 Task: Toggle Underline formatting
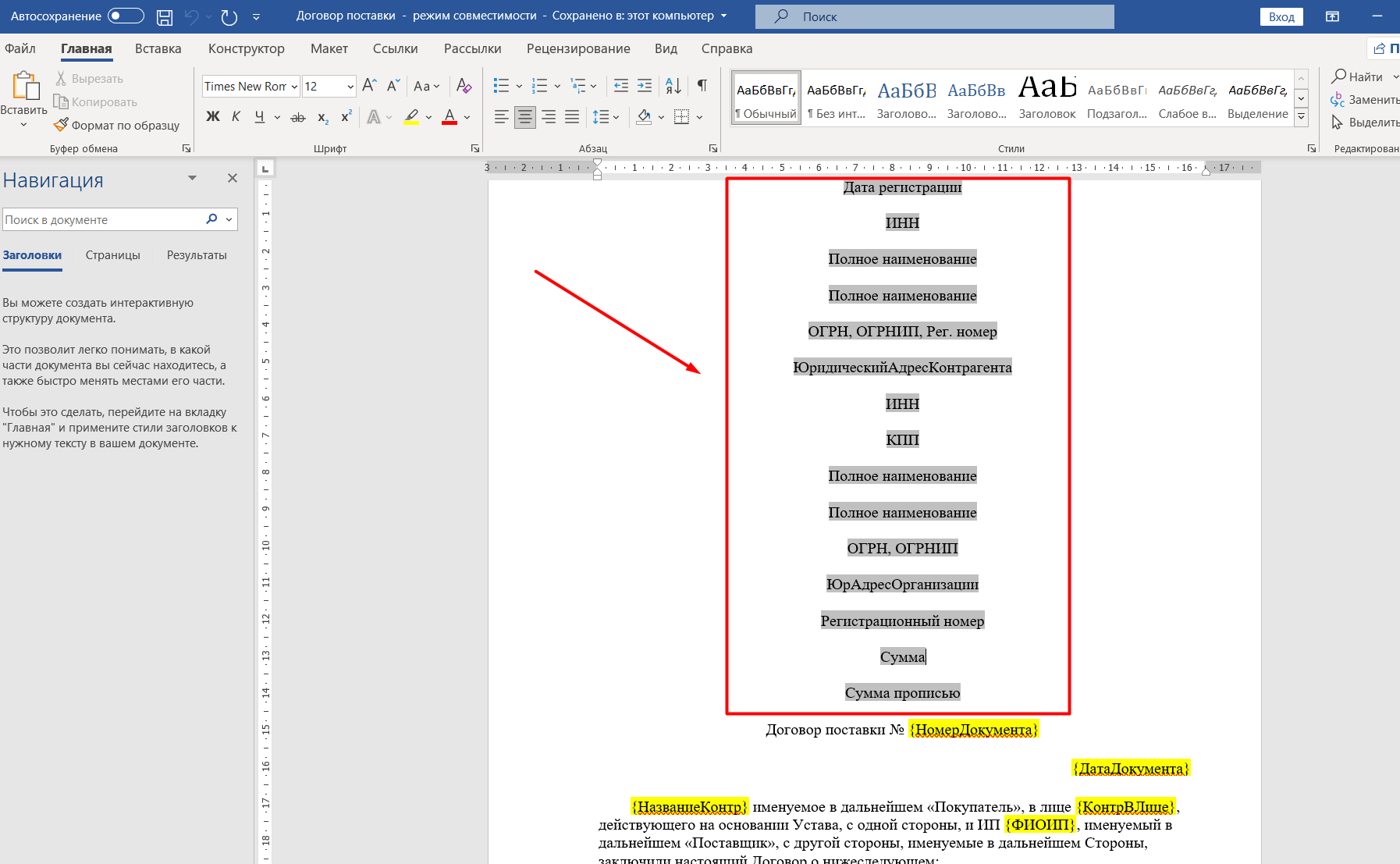click(x=260, y=117)
